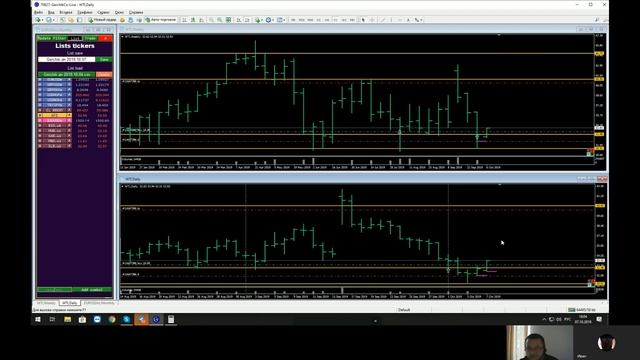Remove the WTI ticker via its X button
Viewport: 640px width, 360px height.
pyautogui.click(x=69, y=115)
